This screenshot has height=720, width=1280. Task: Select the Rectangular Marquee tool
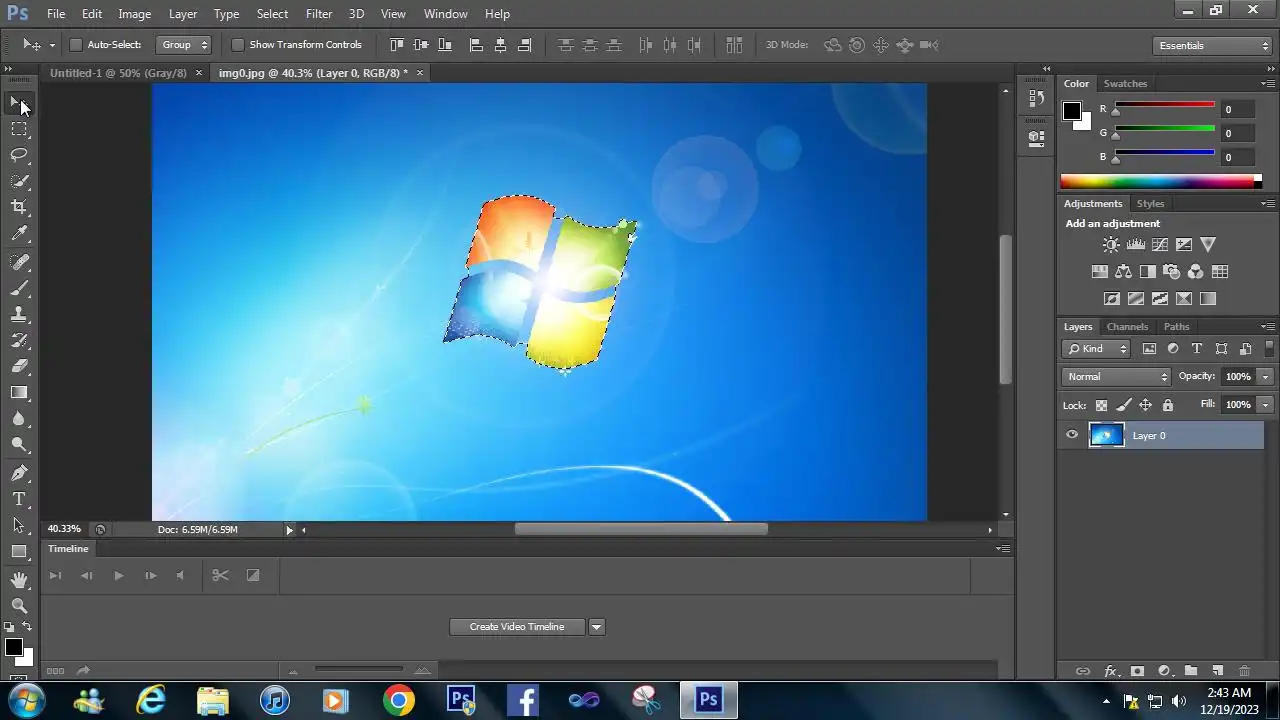pos(19,129)
